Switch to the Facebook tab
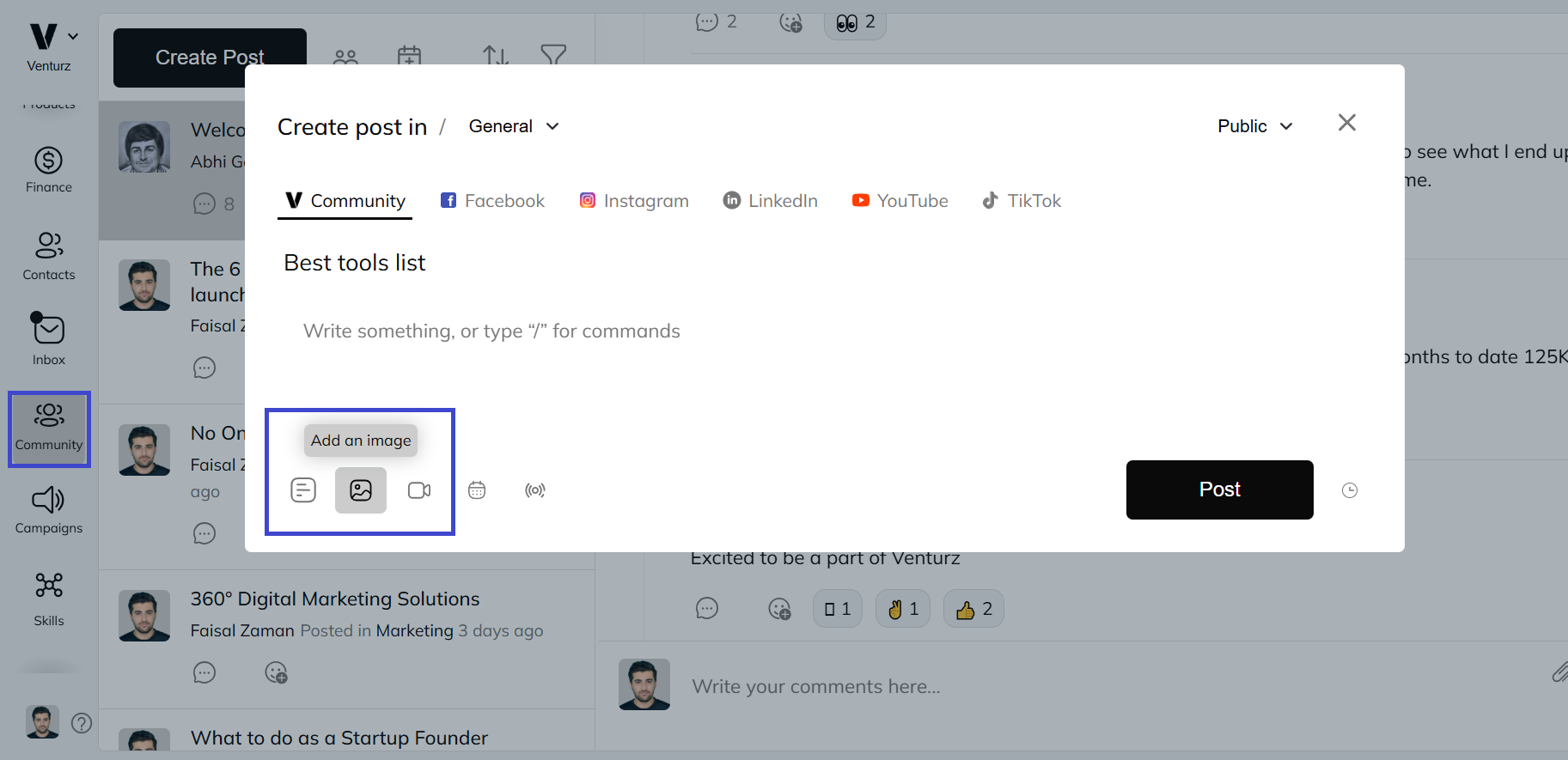 coord(492,201)
